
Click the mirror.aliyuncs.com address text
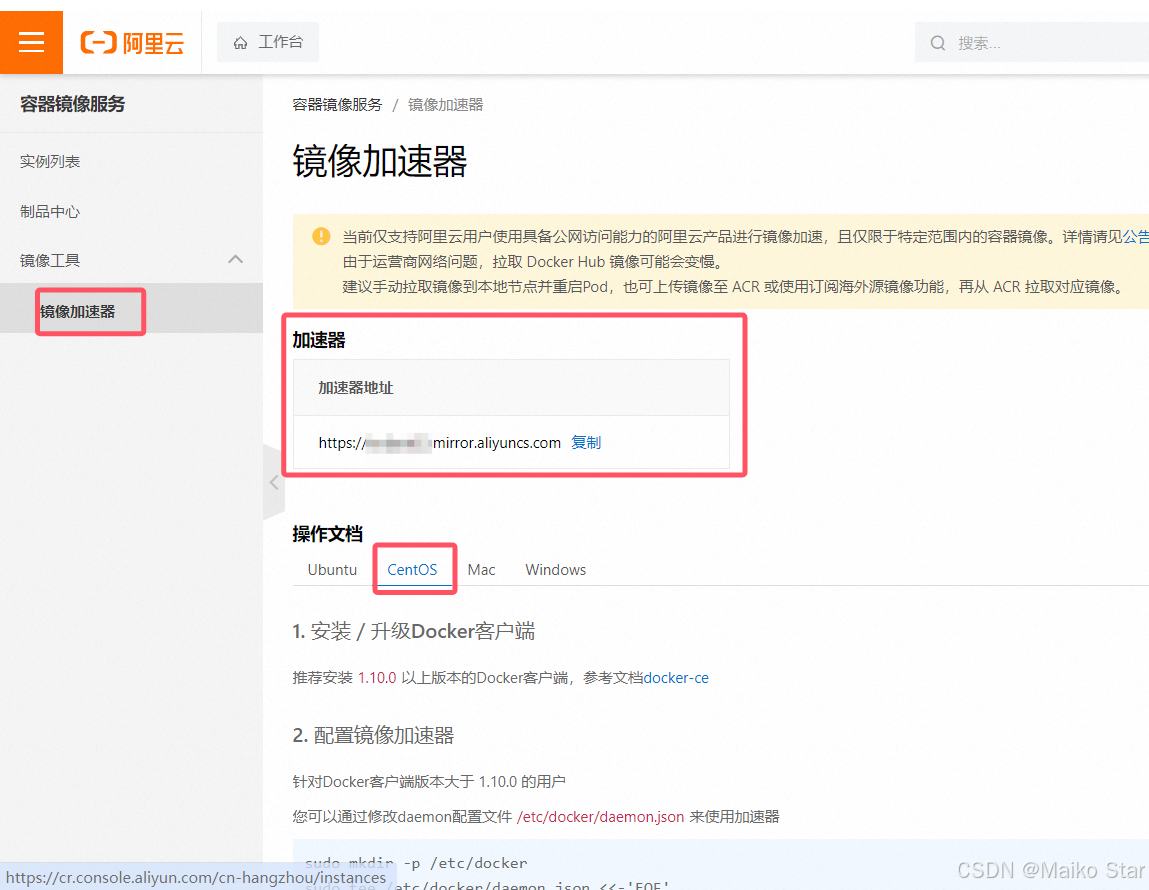(440, 442)
